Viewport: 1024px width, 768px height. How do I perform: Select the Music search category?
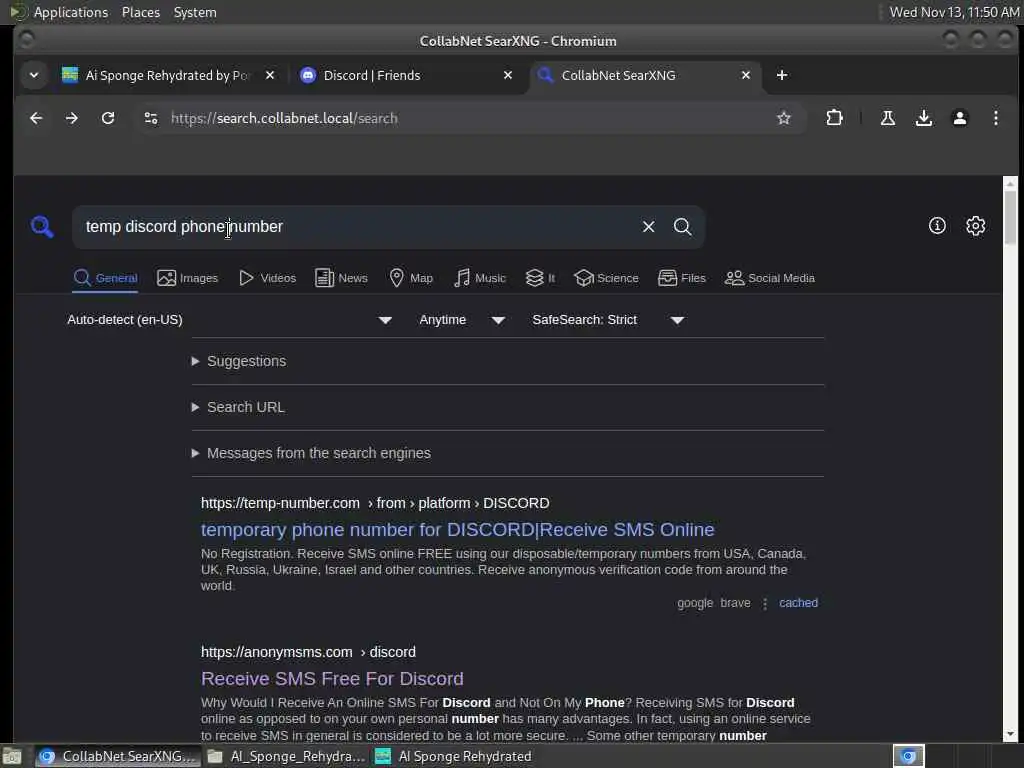[x=479, y=278]
